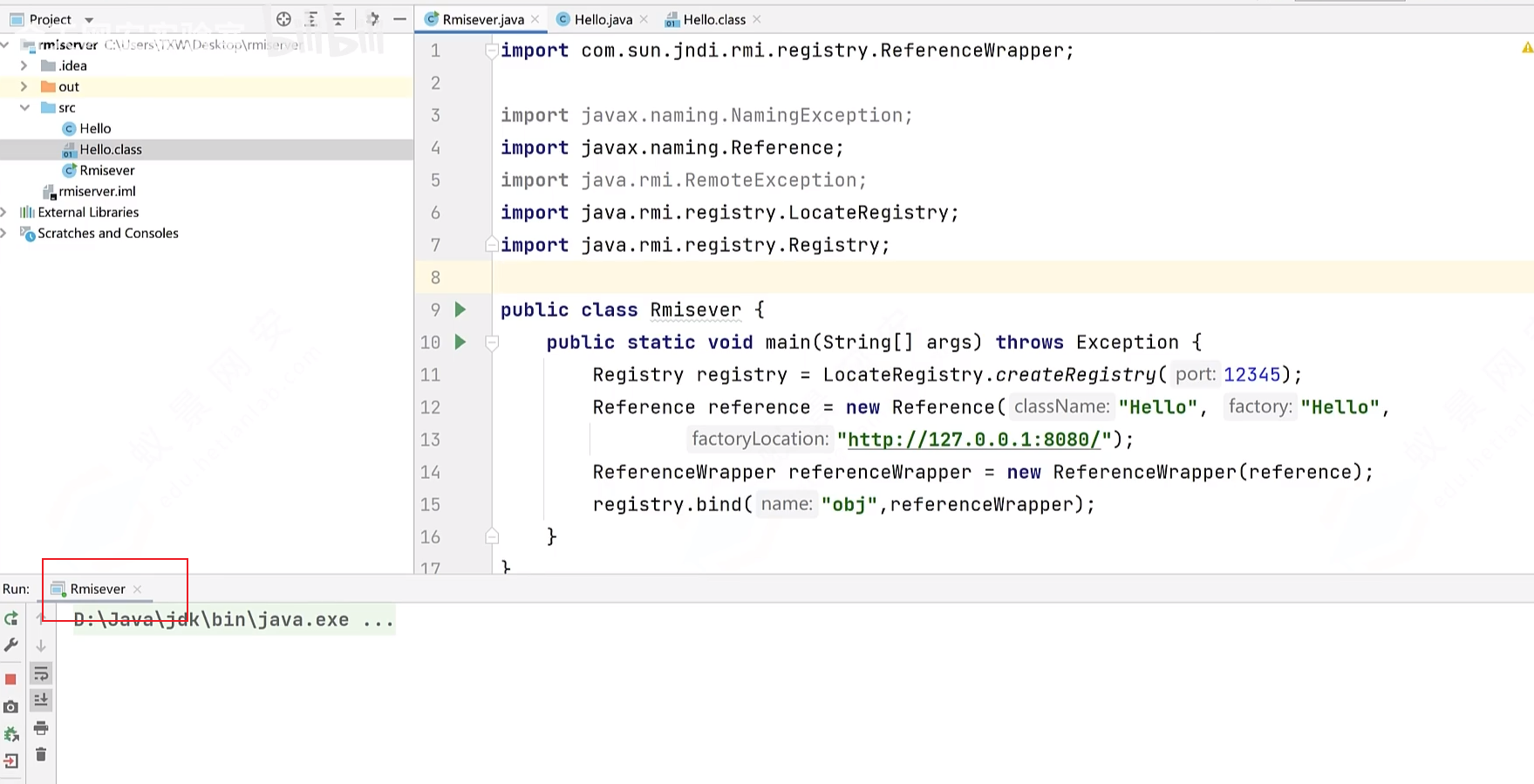Click class name Rmisever on line 9
The width and height of the screenshot is (1534, 784).
696,310
